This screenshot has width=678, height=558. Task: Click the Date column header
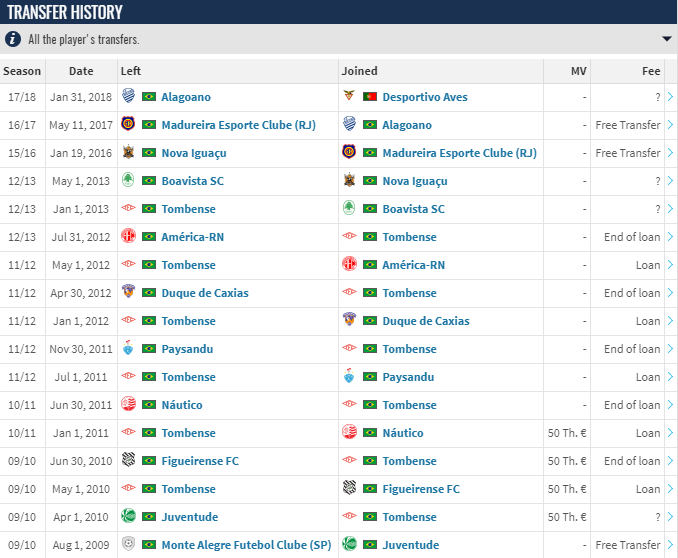point(81,71)
